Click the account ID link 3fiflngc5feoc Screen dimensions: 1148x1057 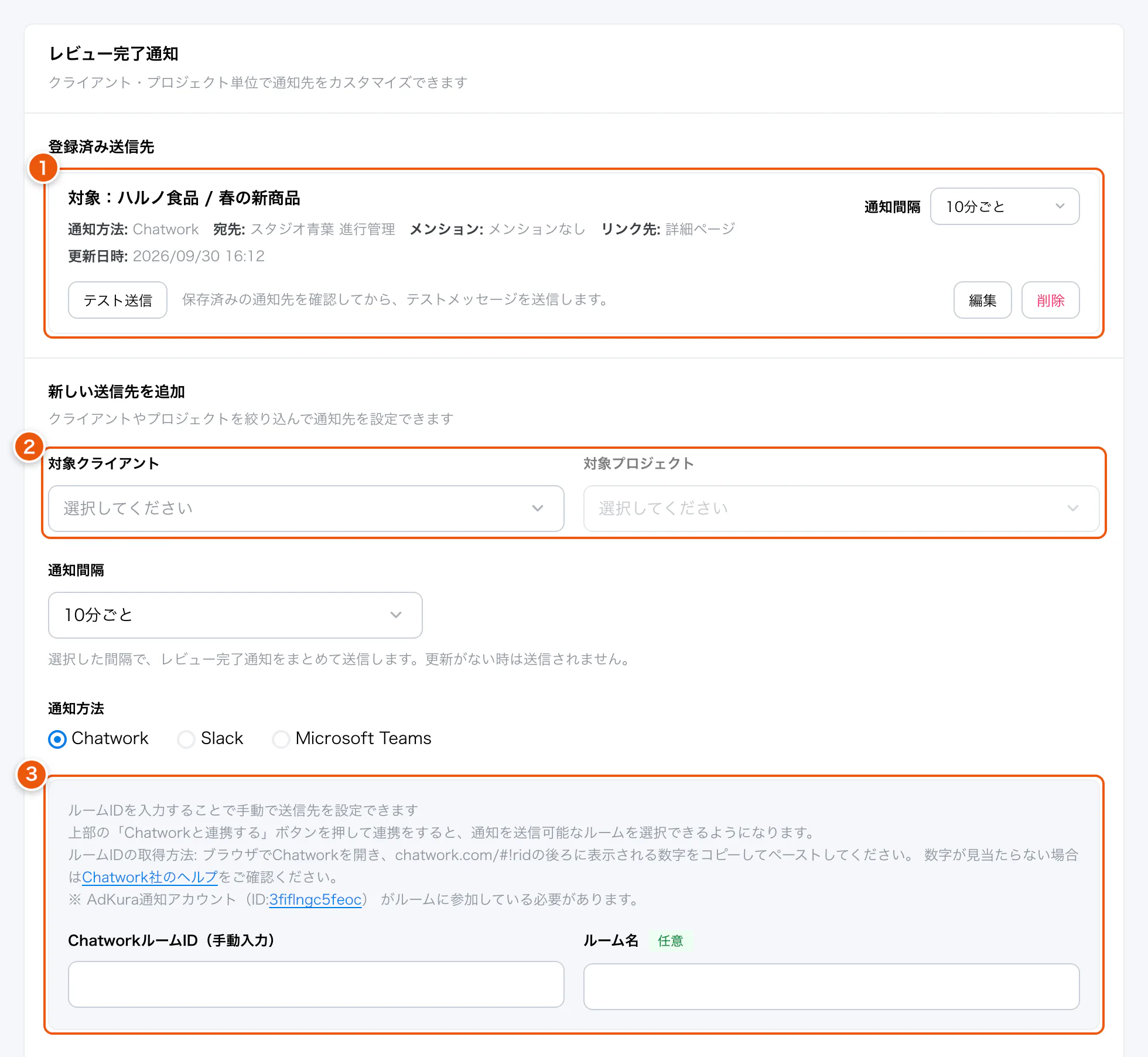coord(315,899)
